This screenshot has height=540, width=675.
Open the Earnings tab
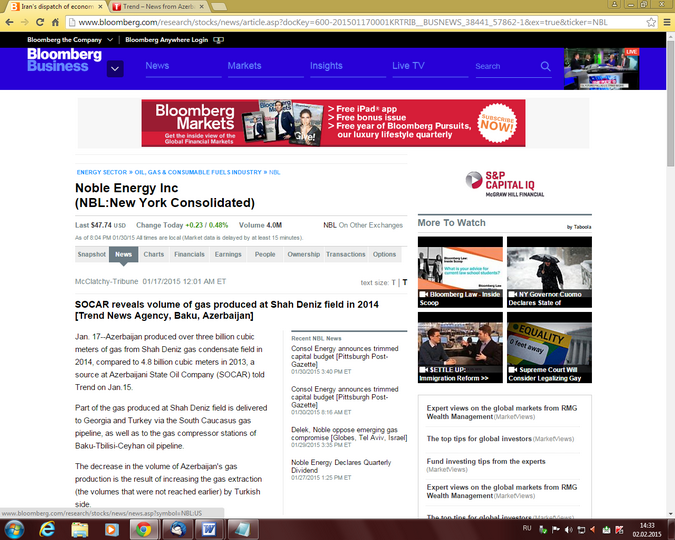click(228, 254)
